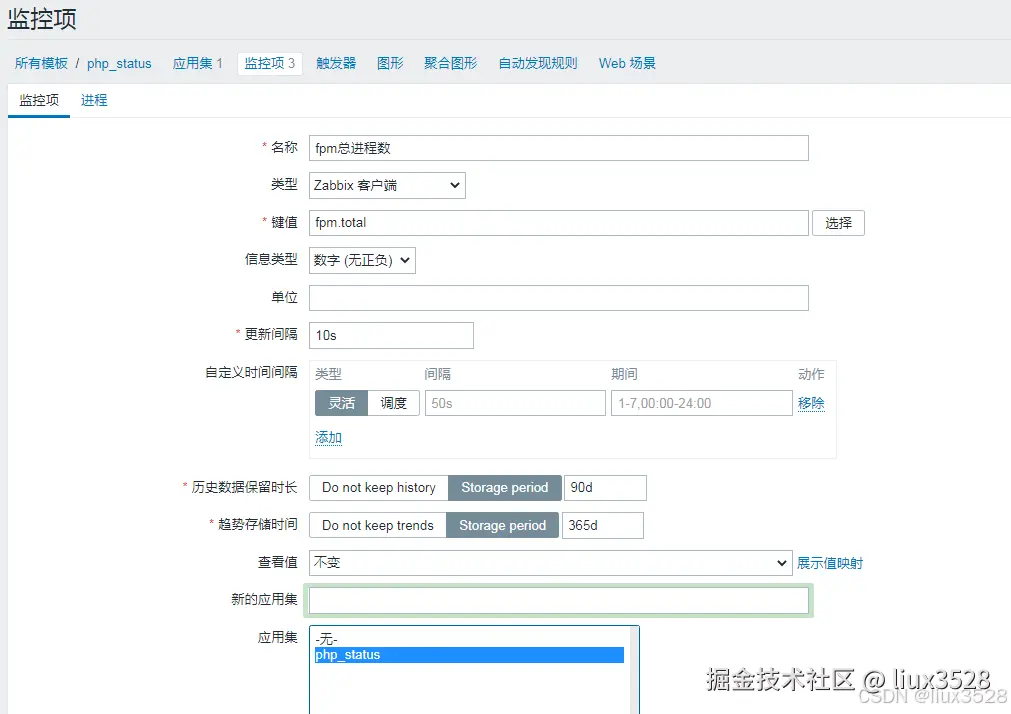
Task: Click the 间隔 field with 50s placeholder
Action: point(515,403)
